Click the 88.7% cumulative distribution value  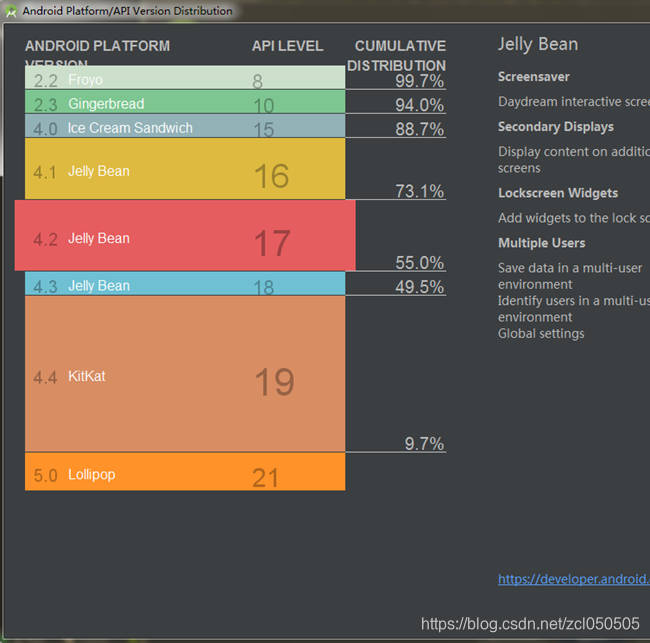click(x=420, y=129)
